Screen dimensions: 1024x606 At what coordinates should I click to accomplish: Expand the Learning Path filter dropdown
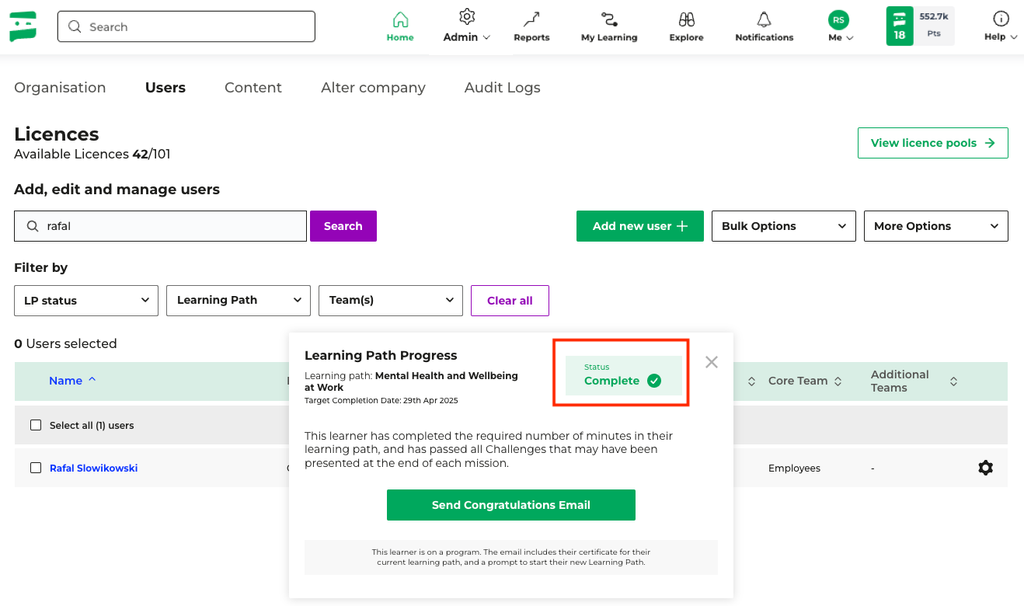tap(238, 300)
